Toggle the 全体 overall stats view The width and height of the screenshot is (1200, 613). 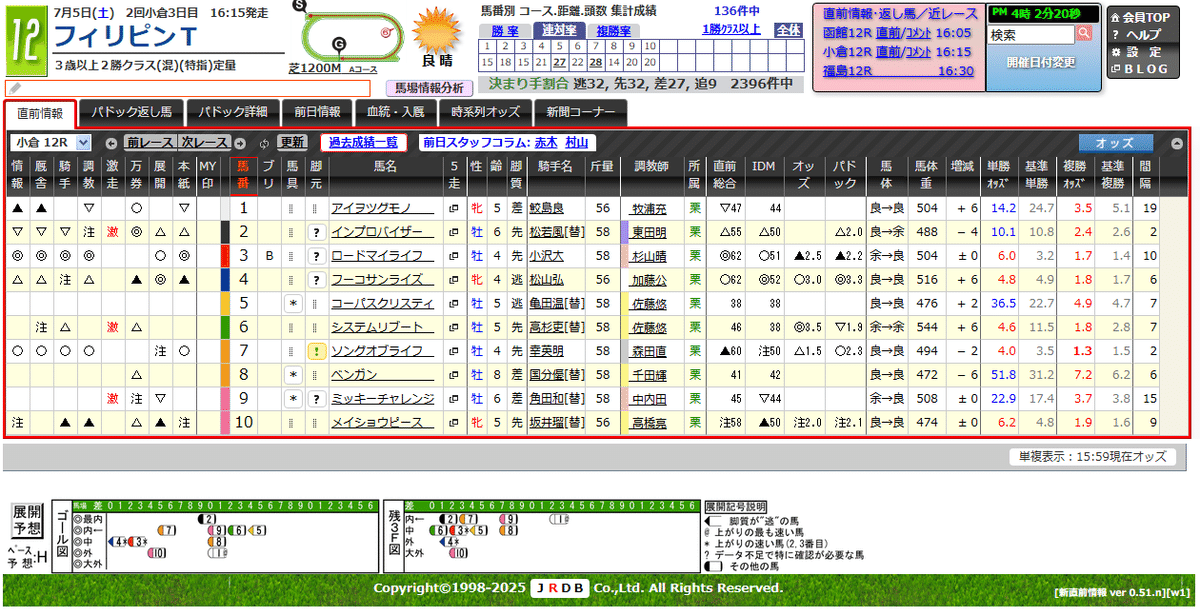(x=786, y=31)
